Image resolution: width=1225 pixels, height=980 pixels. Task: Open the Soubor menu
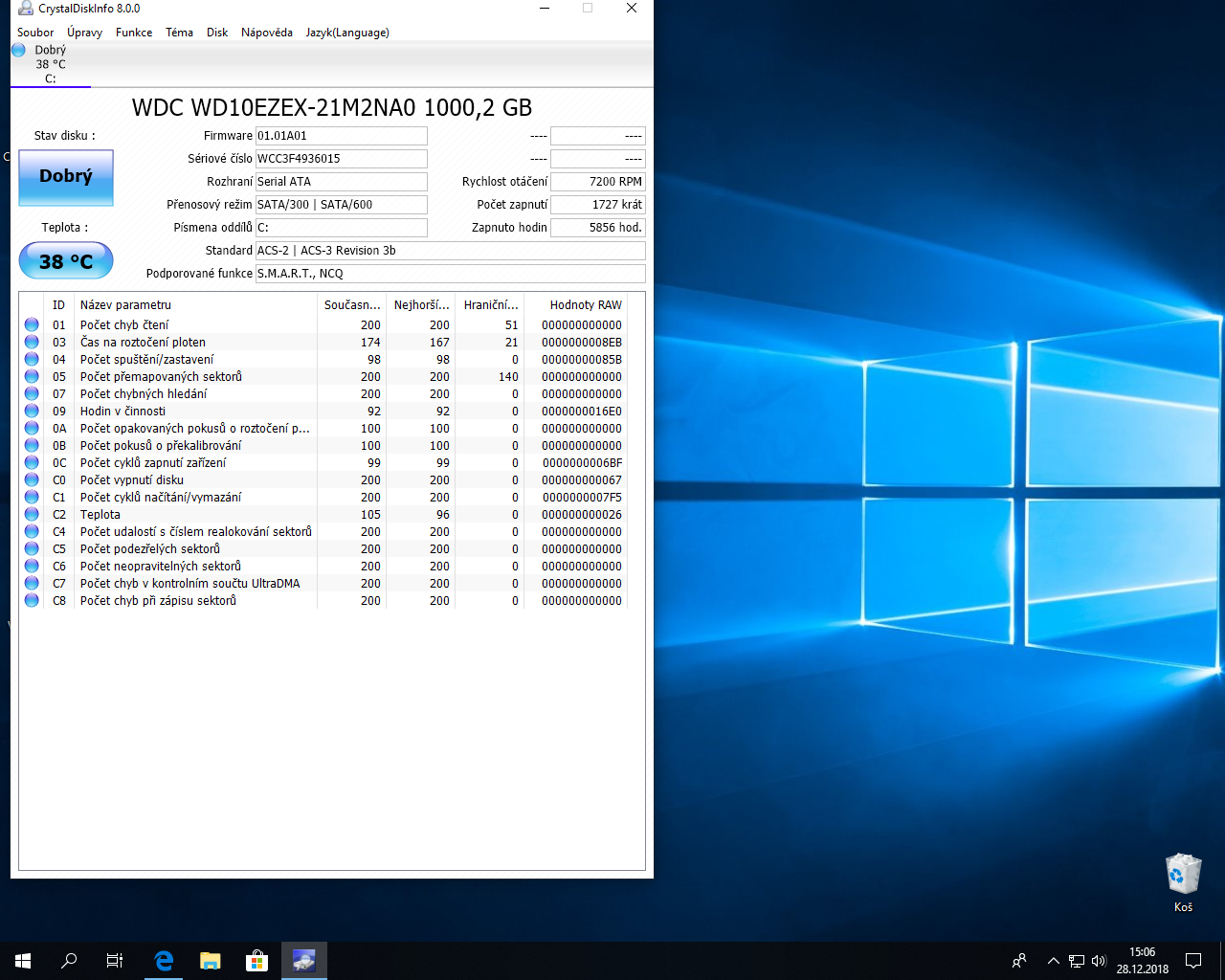35,33
